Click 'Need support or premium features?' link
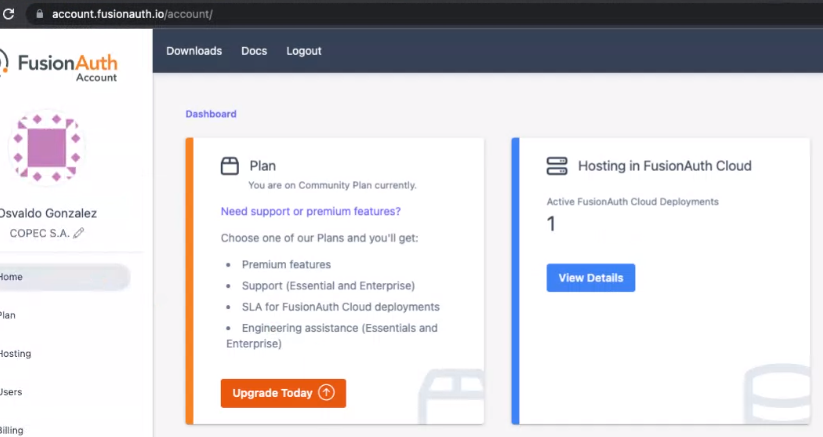 (x=311, y=211)
